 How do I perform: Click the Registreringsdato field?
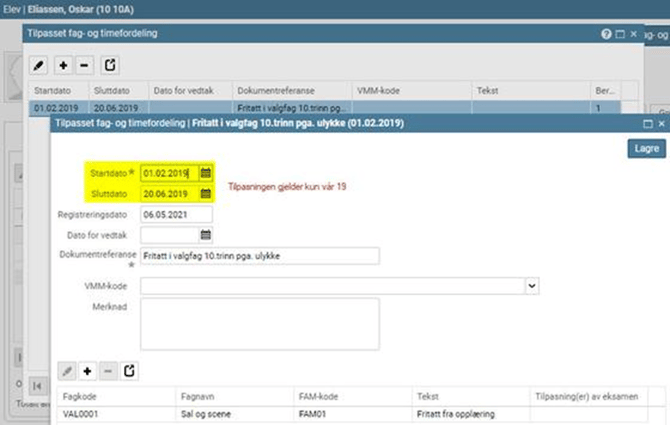(176, 214)
